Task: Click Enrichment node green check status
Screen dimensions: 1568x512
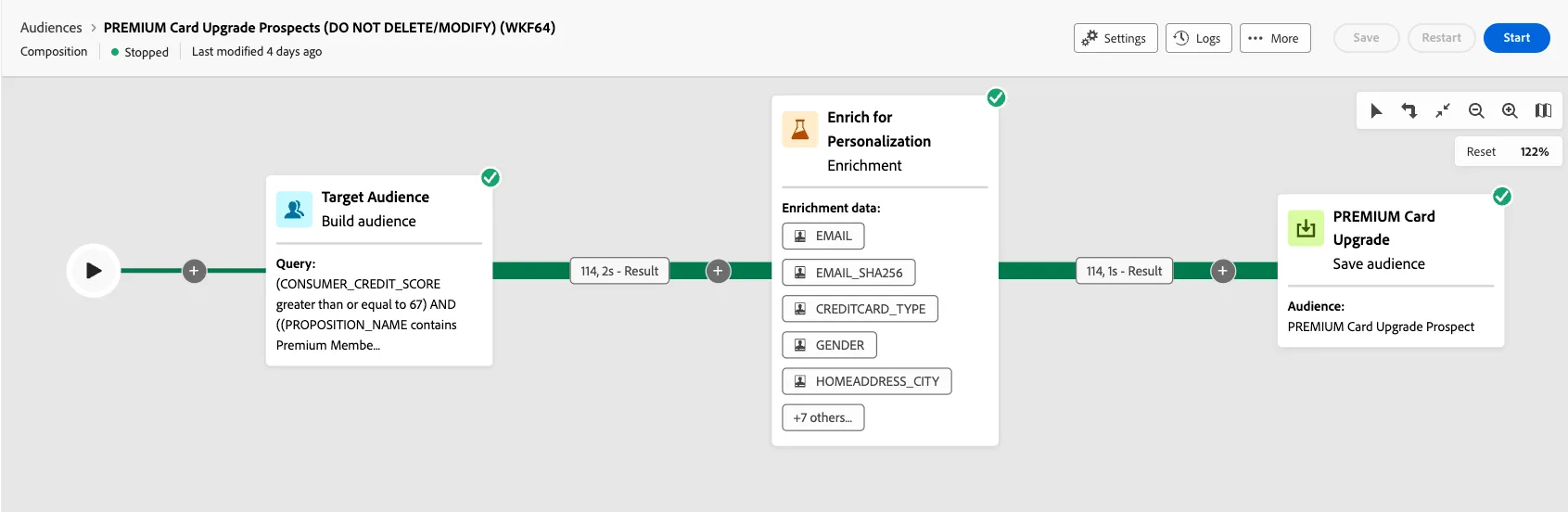Action: click(x=996, y=97)
